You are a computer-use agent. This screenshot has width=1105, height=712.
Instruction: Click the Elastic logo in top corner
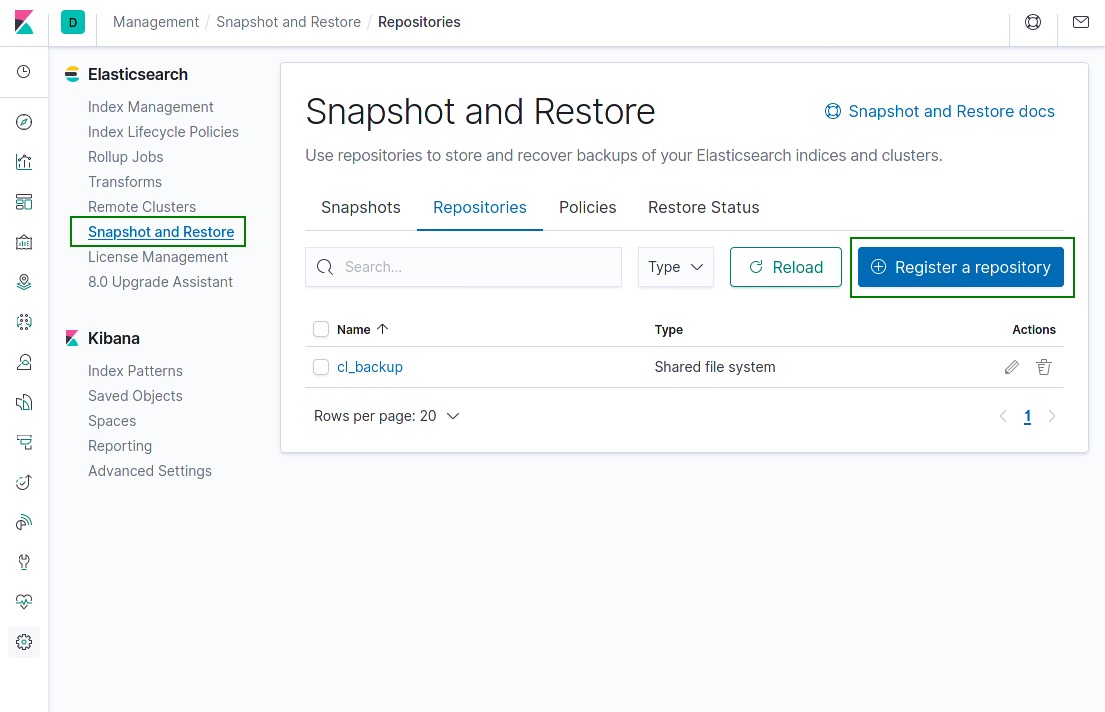[x=24, y=21]
